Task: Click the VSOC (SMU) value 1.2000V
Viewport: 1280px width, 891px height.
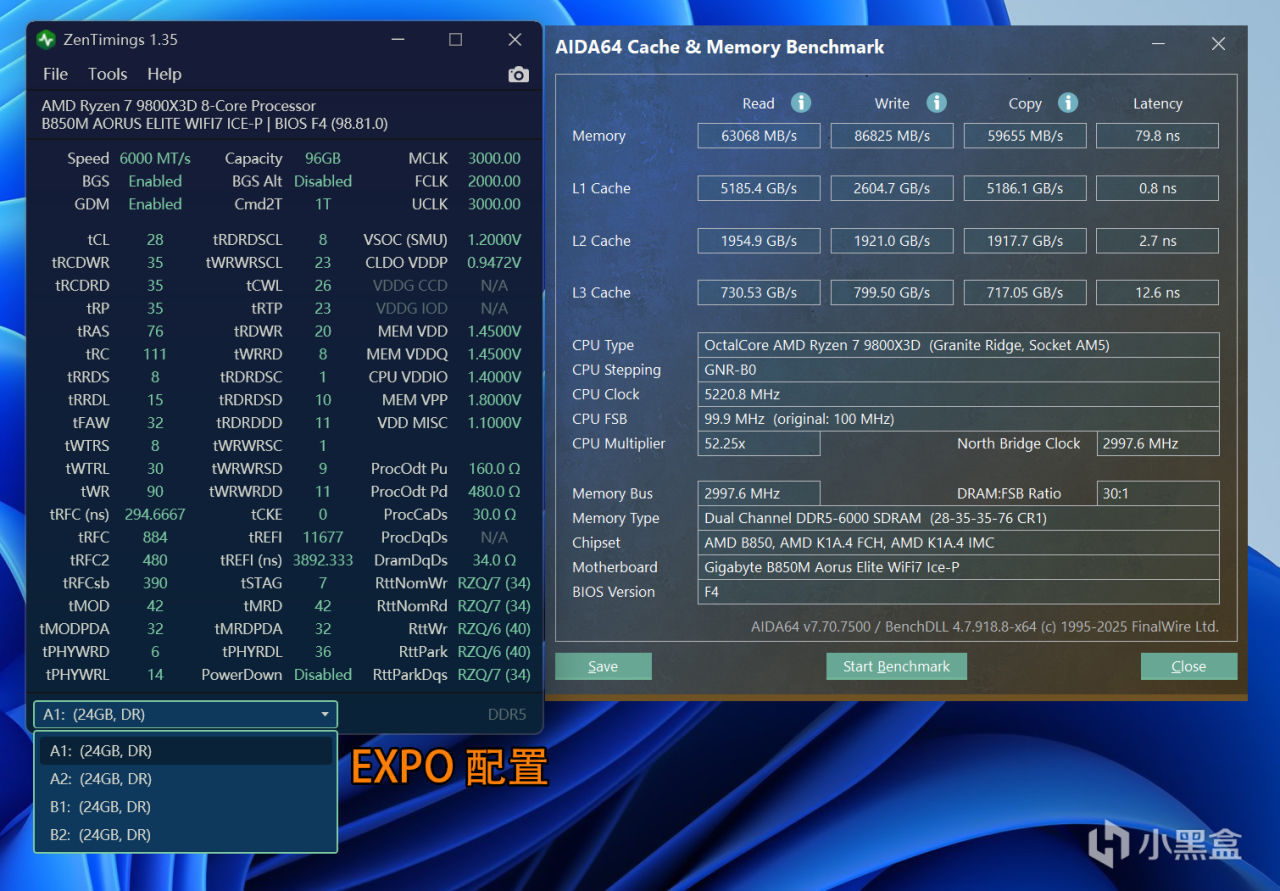Action: tap(494, 240)
